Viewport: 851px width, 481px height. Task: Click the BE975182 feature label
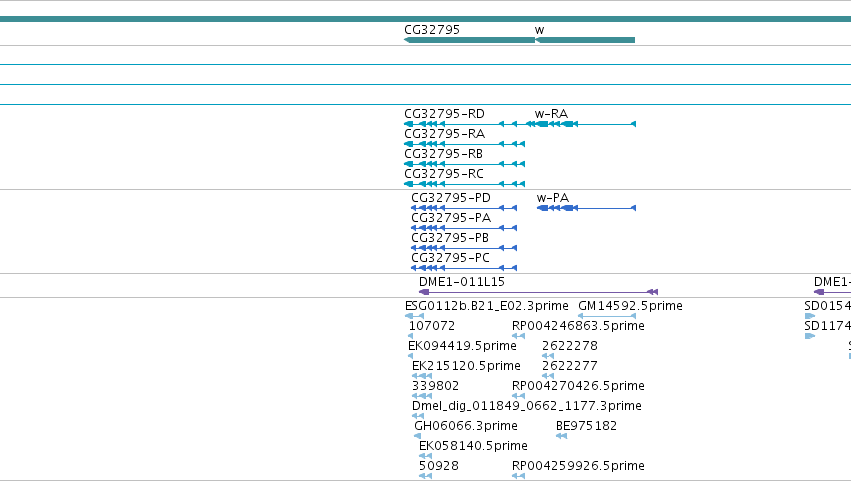(586, 426)
